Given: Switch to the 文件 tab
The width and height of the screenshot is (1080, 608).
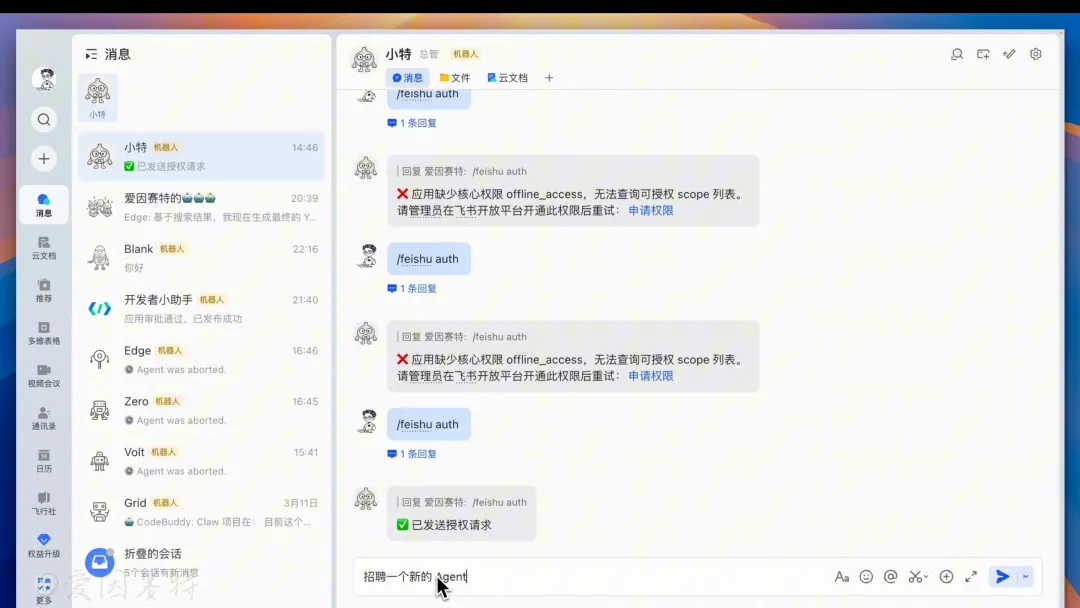Looking at the screenshot, I should pyautogui.click(x=455, y=78).
